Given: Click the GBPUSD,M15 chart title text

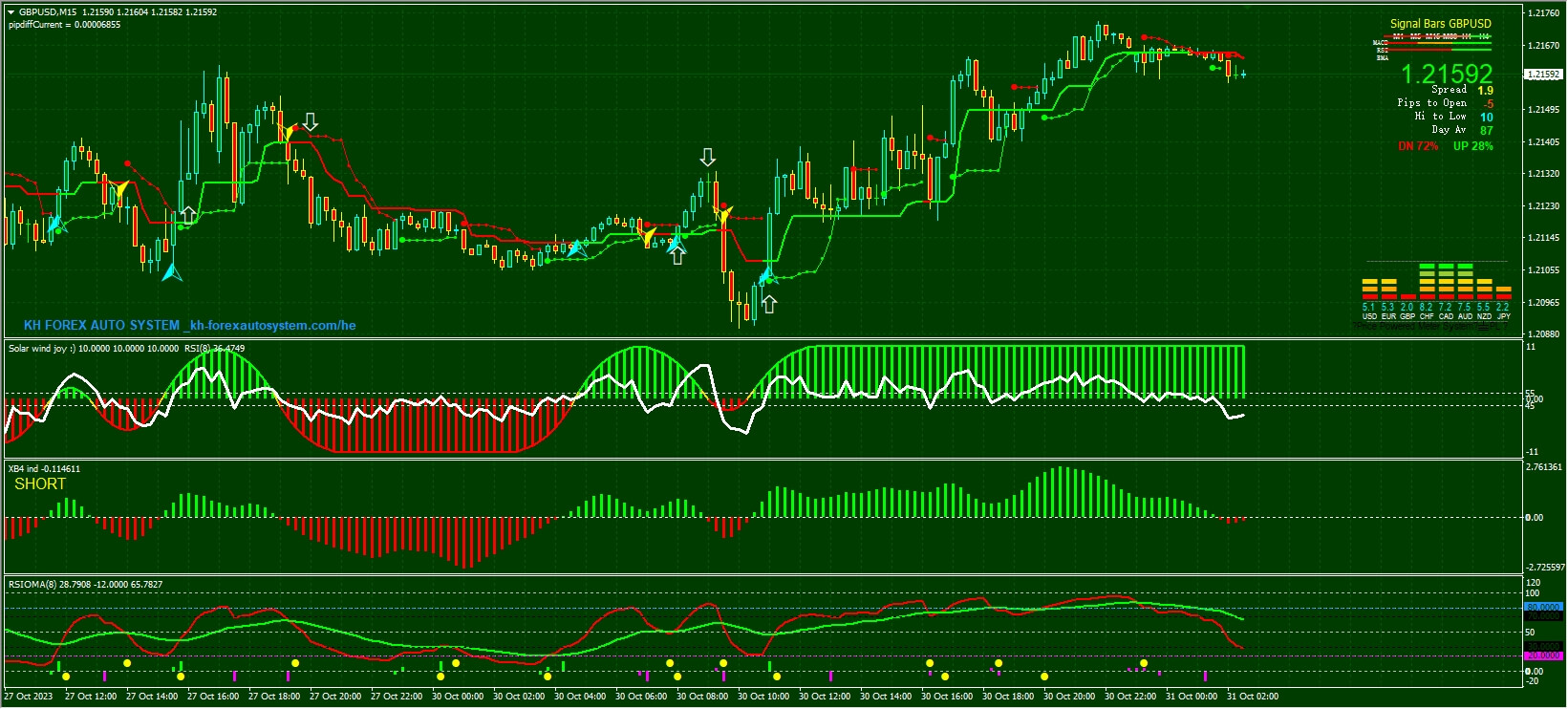Looking at the screenshot, I should [48, 12].
